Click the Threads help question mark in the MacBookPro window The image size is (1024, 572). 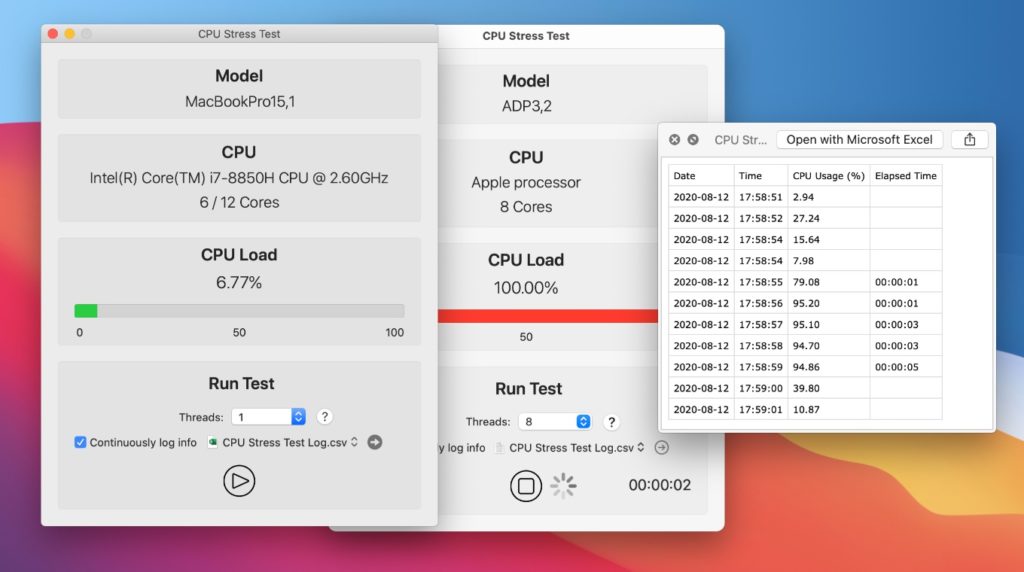click(325, 417)
